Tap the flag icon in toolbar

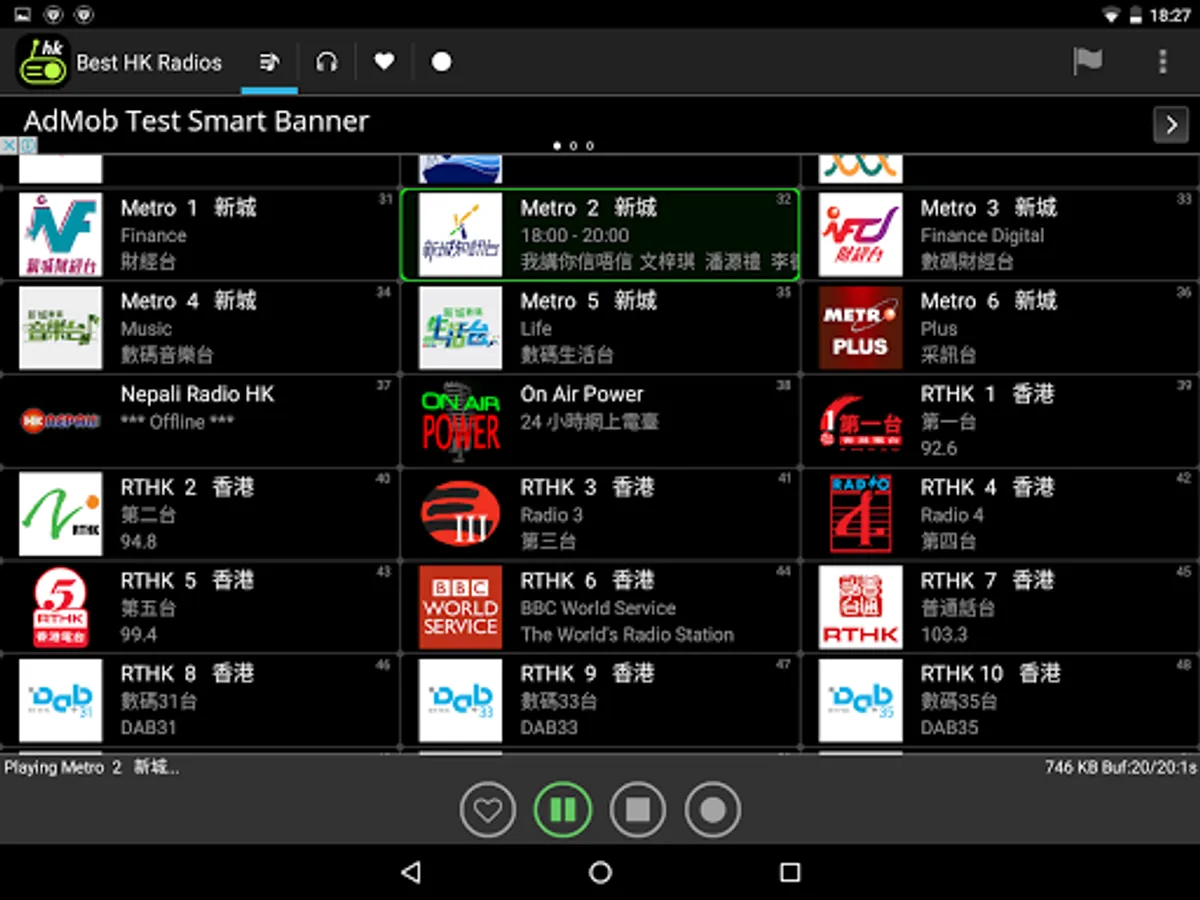point(1087,62)
